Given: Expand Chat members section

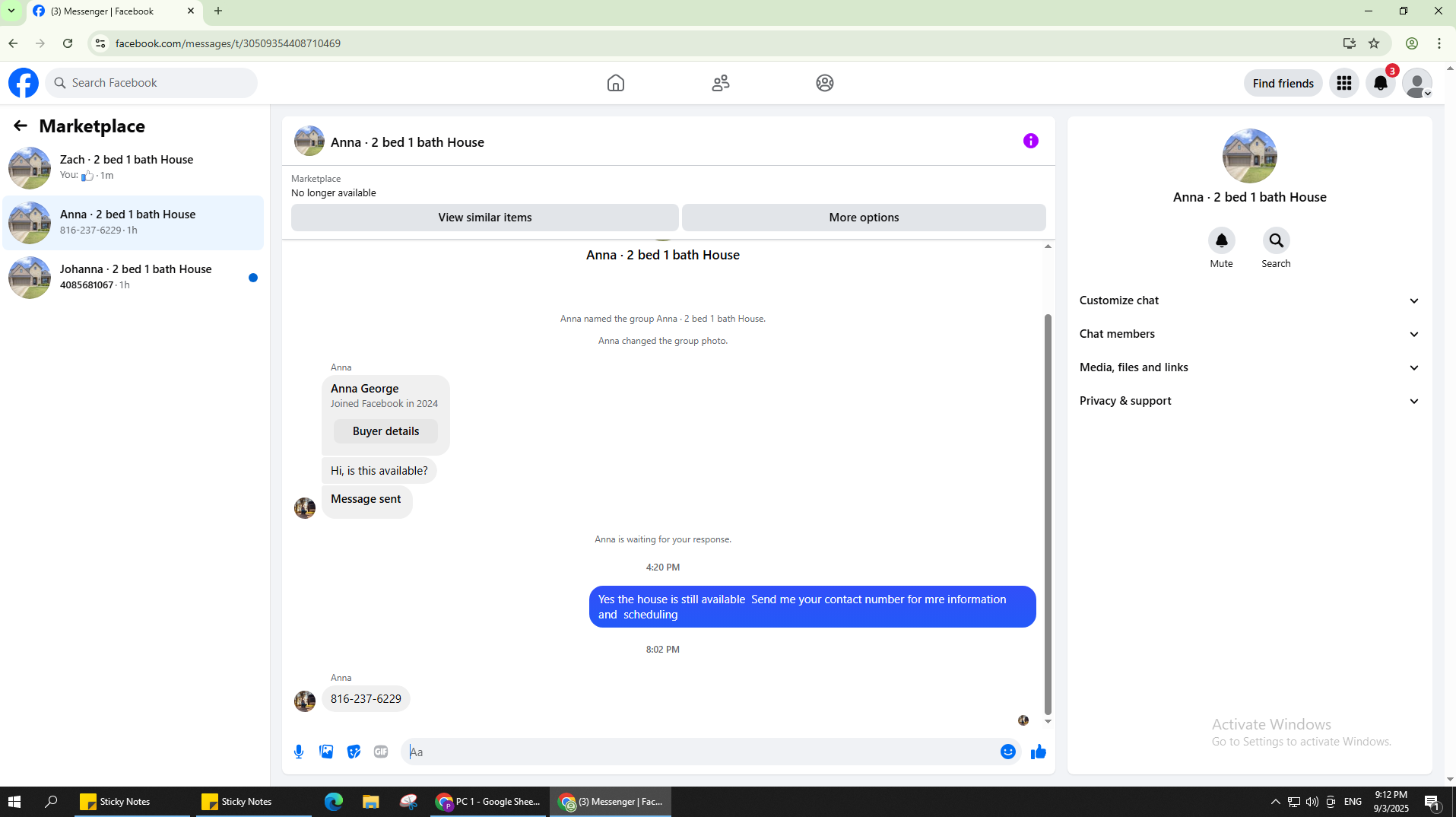Looking at the screenshot, I should point(1249,334).
